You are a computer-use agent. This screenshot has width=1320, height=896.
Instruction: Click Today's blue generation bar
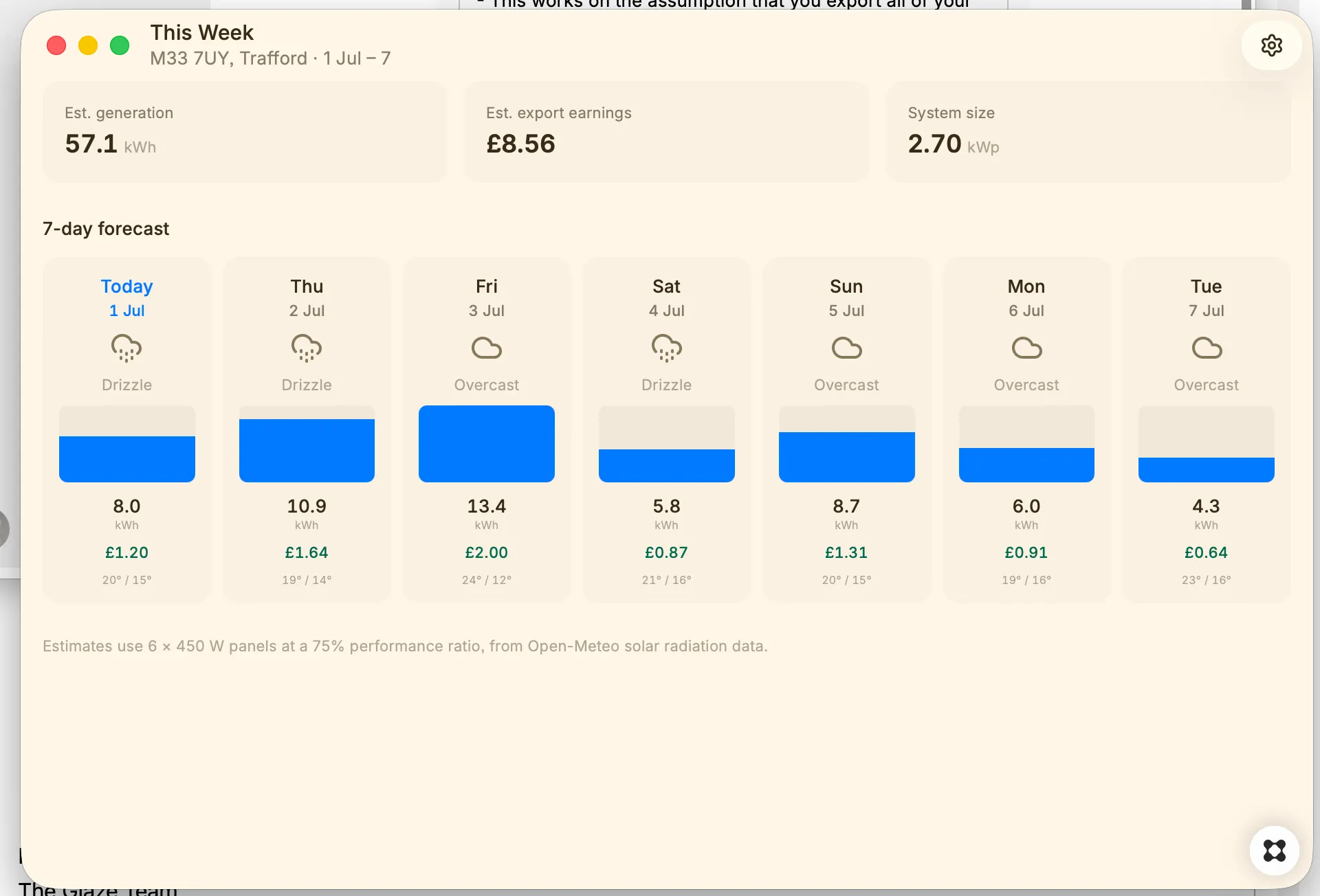[x=127, y=459]
